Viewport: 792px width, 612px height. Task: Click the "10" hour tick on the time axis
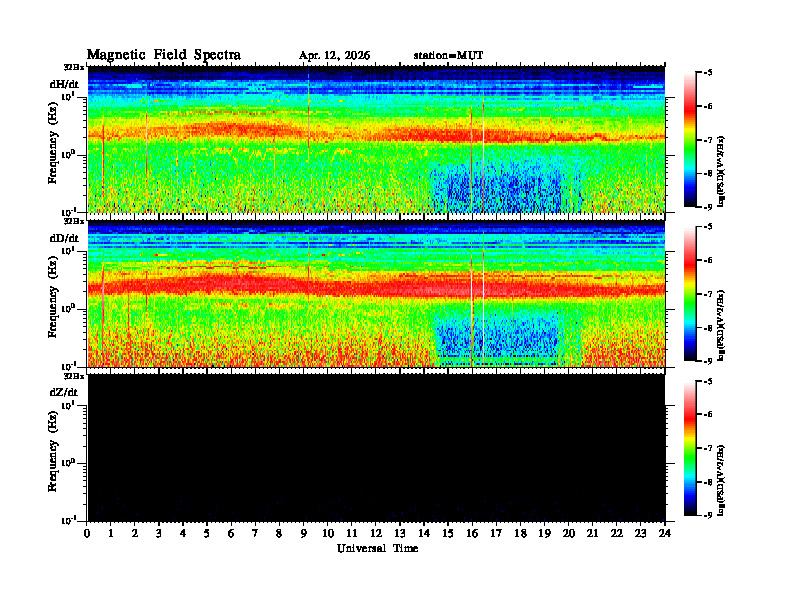click(328, 534)
